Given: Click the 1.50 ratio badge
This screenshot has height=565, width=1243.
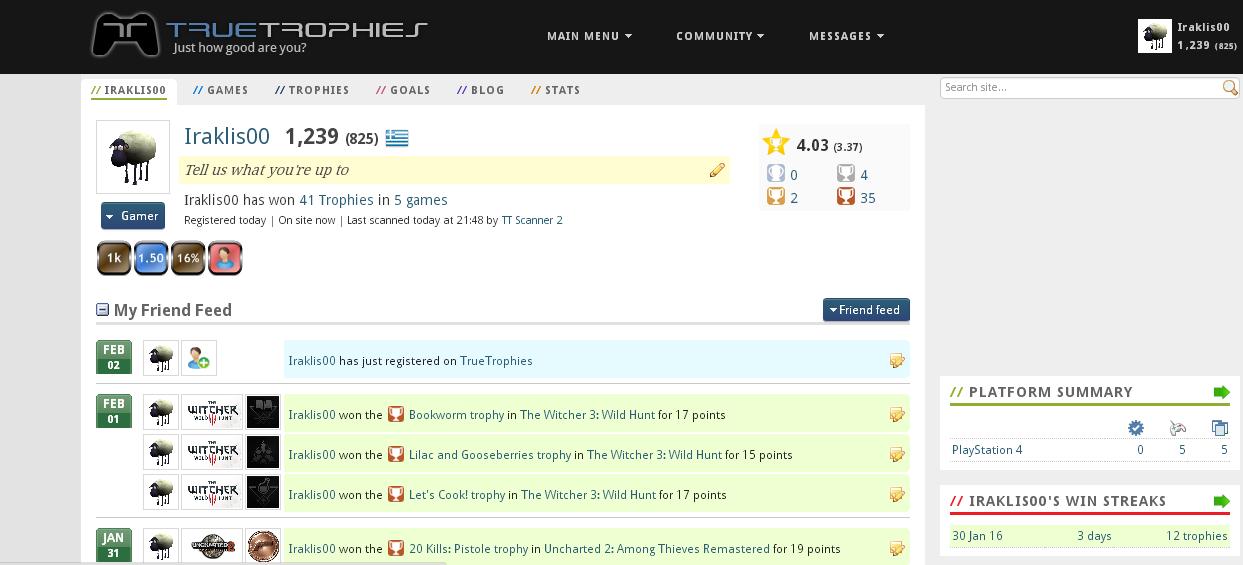Looking at the screenshot, I should [x=151, y=258].
